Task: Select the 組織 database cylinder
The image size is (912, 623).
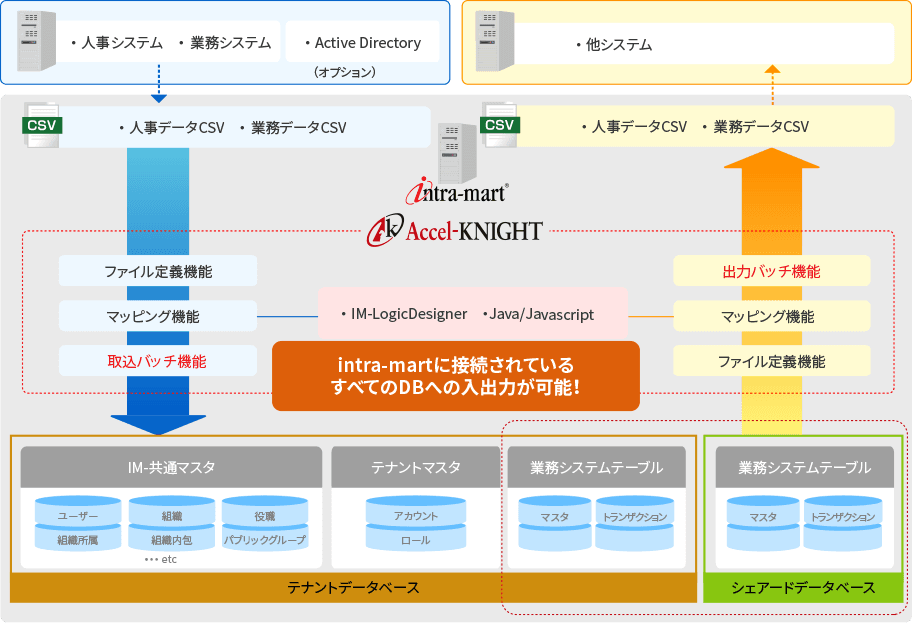Action: (x=172, y=512)
